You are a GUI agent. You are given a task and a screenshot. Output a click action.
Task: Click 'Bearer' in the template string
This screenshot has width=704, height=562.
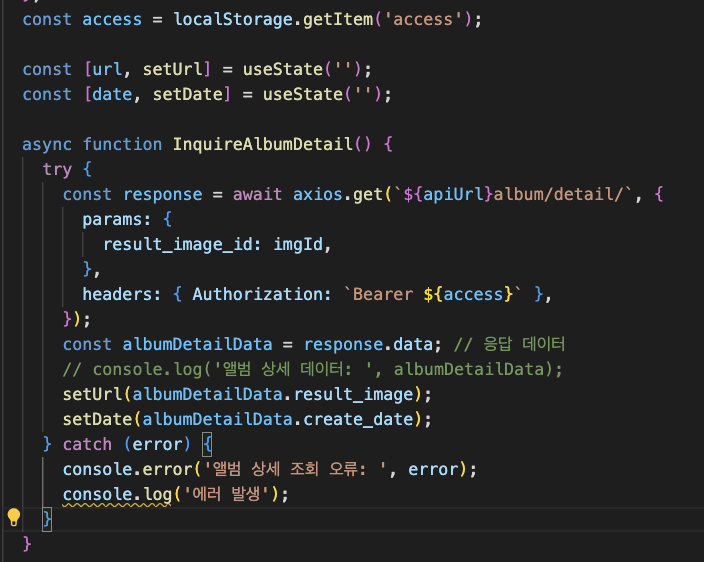[x=383, y=294]
